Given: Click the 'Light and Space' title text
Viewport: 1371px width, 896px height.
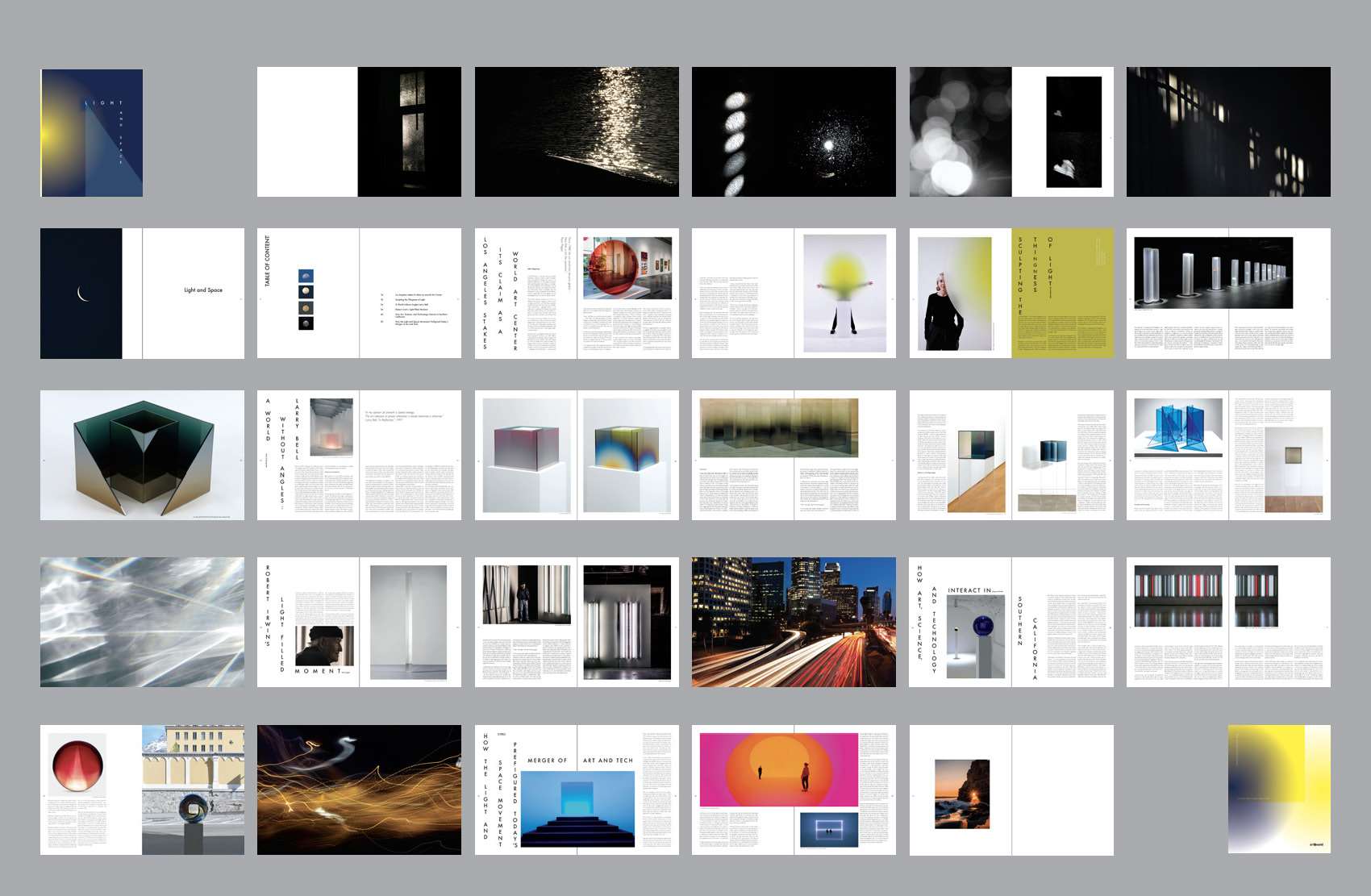Looking at the screenshot, I should [x=203, y=290].
